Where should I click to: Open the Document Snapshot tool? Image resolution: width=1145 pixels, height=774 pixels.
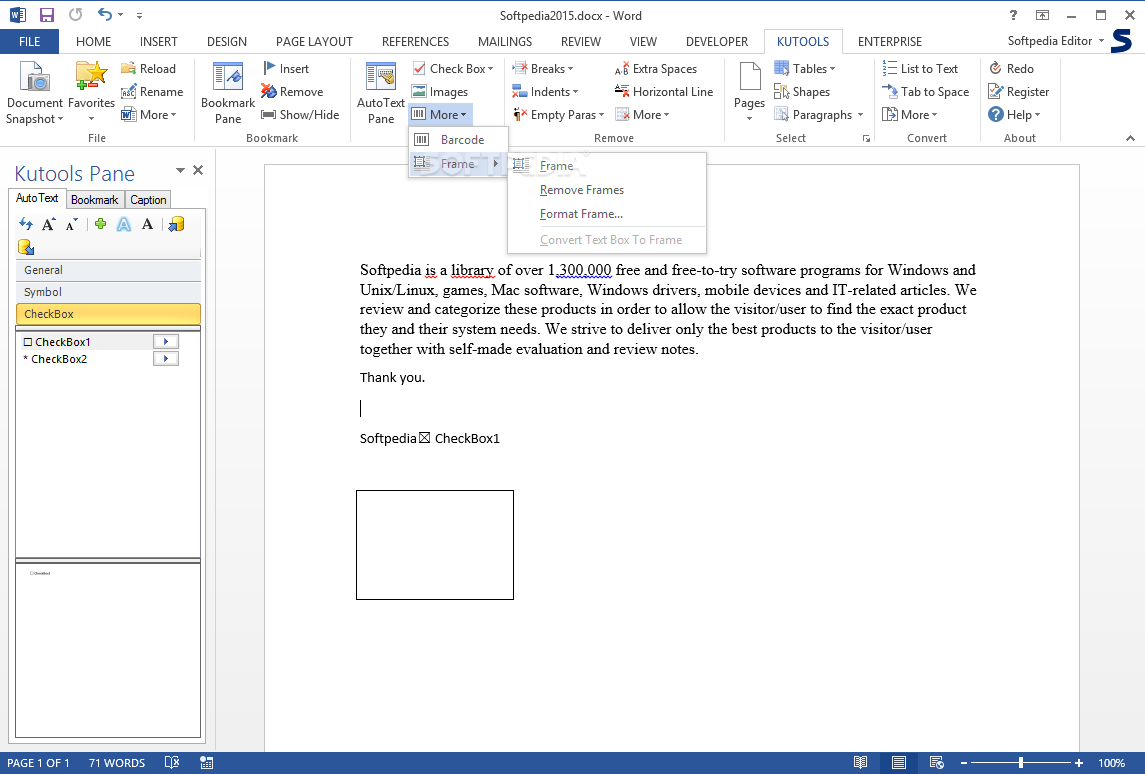coord(34,93)
